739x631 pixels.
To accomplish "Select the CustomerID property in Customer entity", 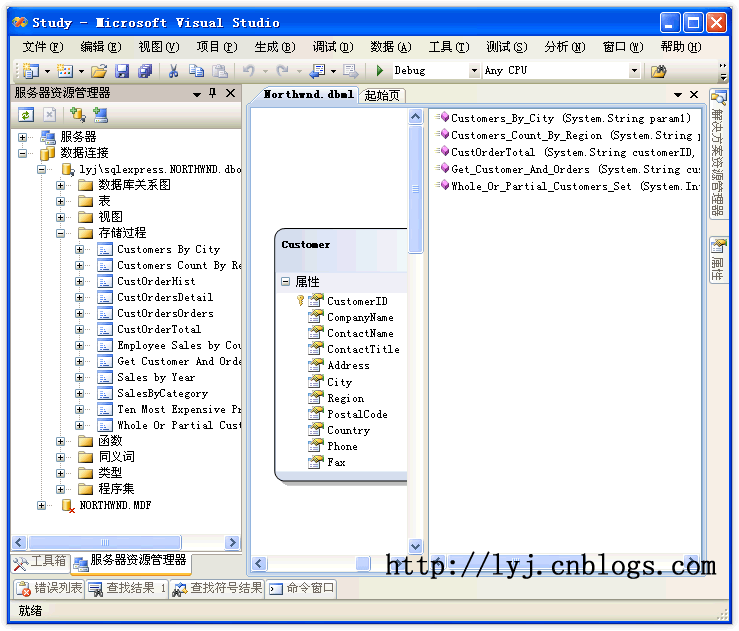I will point(357,301).
